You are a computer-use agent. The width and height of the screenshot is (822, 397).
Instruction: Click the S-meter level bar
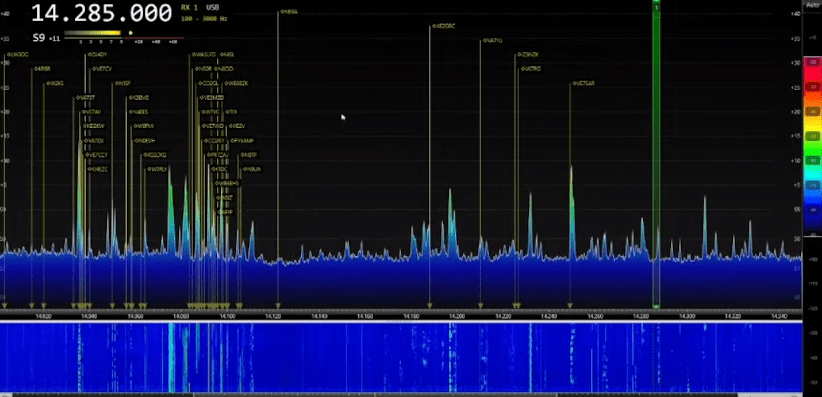click(x=92, y=33)
